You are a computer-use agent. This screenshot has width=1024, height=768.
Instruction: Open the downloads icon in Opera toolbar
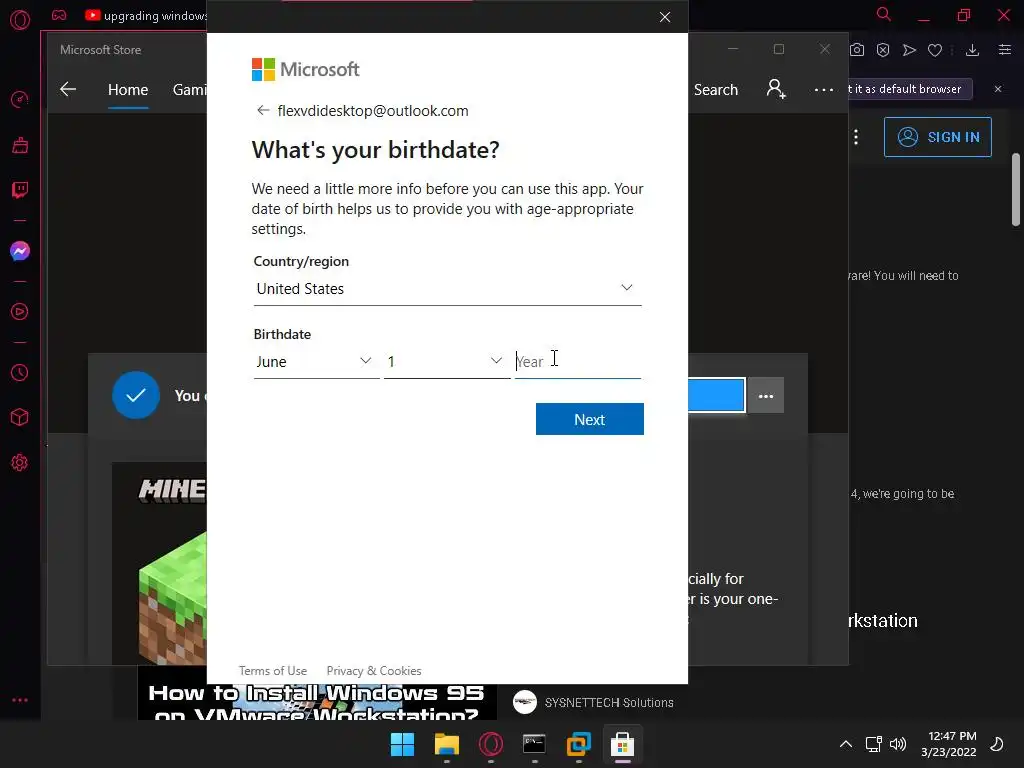pos(972,50)
